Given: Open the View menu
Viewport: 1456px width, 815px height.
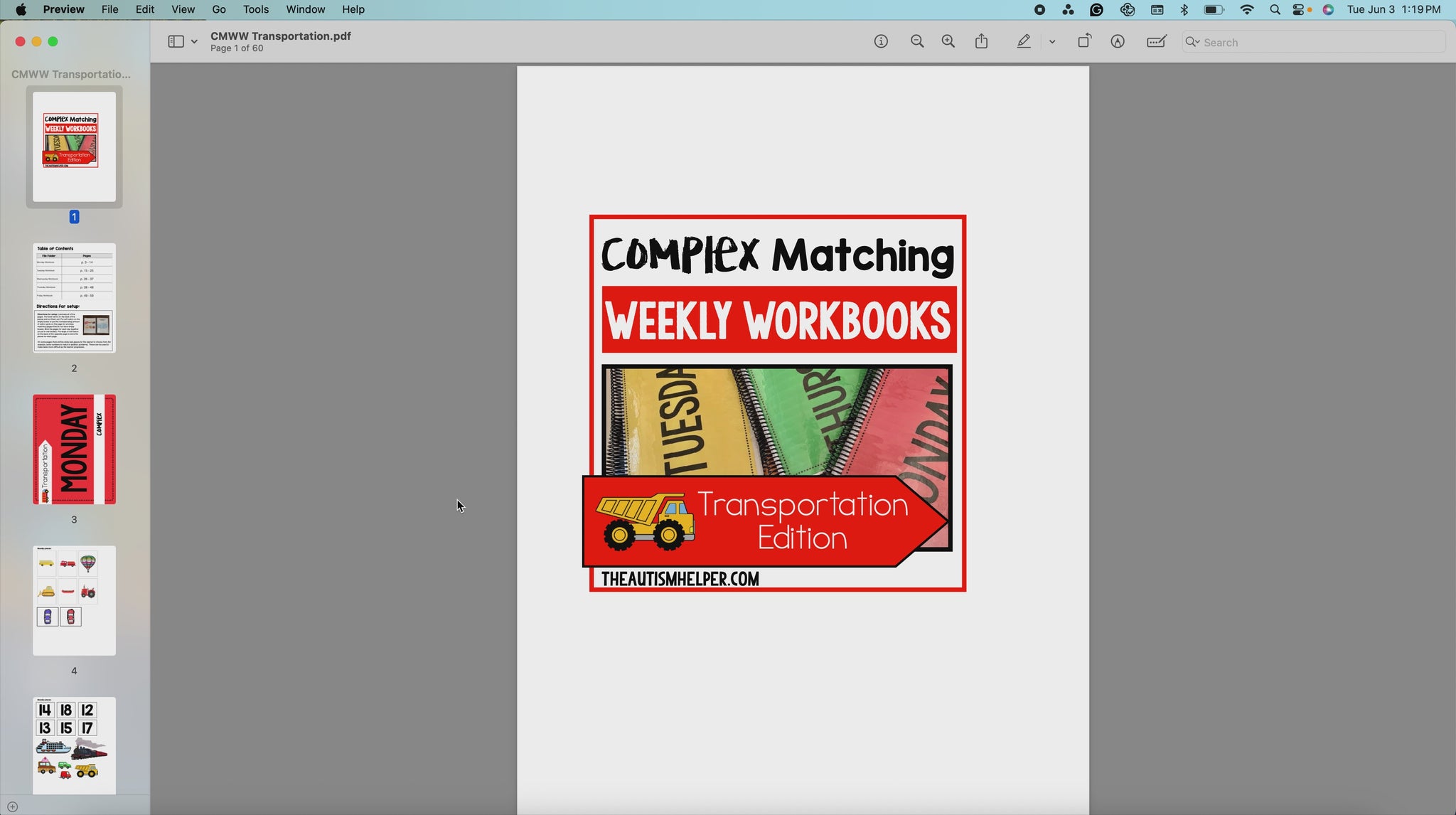Looking at the screenshot, I should (183, 9).
